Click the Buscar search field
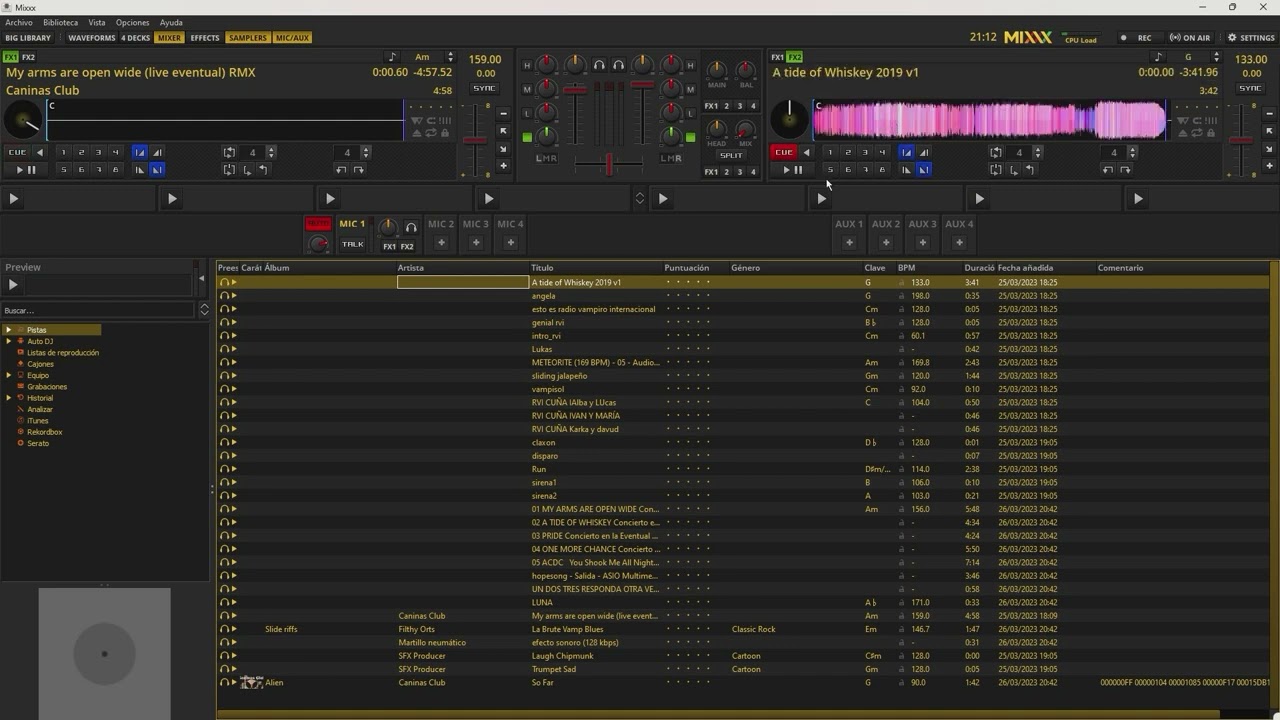This screenshot has width=1280, height=720. (x=98, y=310)
